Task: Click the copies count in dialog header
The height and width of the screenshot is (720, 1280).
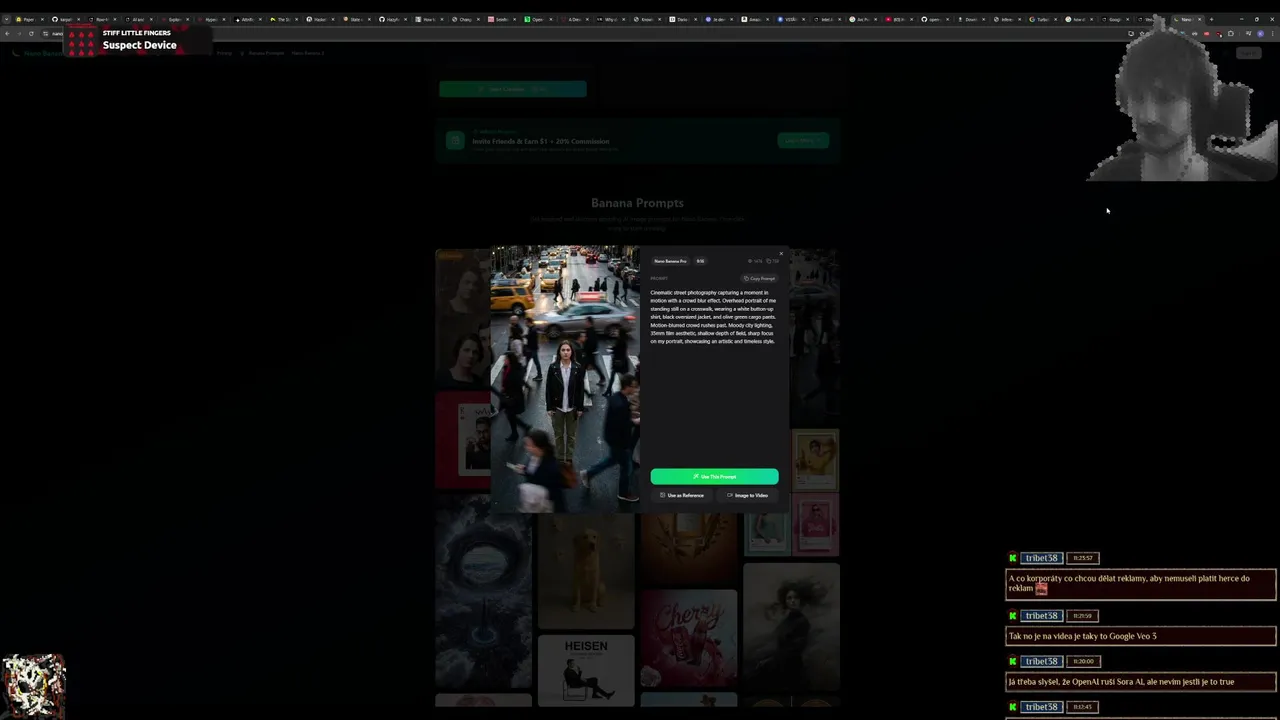Action: [772, 261]
